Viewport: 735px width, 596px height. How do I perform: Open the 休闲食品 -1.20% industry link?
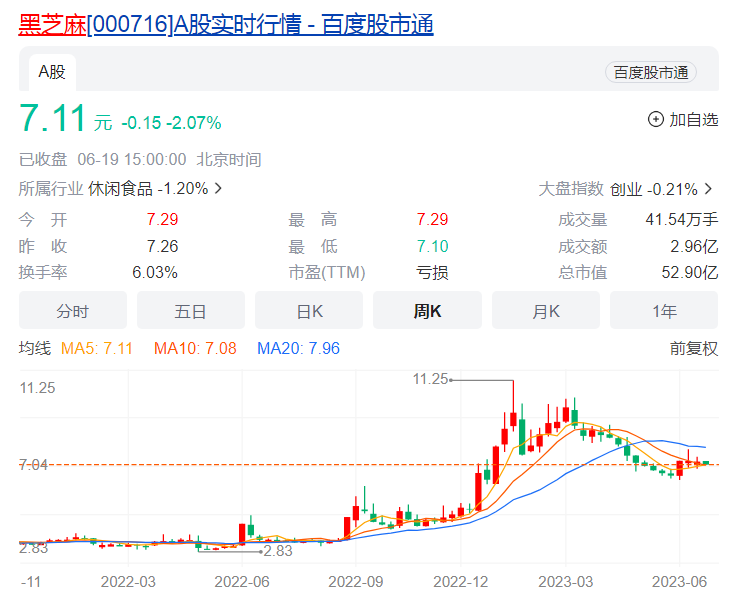click(x=148, y=189)
